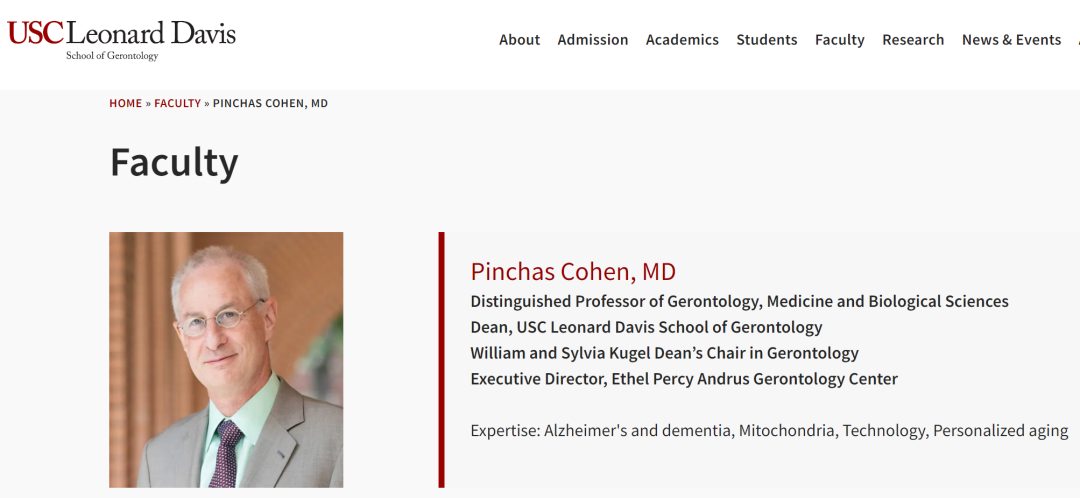Click the School of Gerontology subtitle under the logo
This screenshot has width=1080, height=498.
112,56
